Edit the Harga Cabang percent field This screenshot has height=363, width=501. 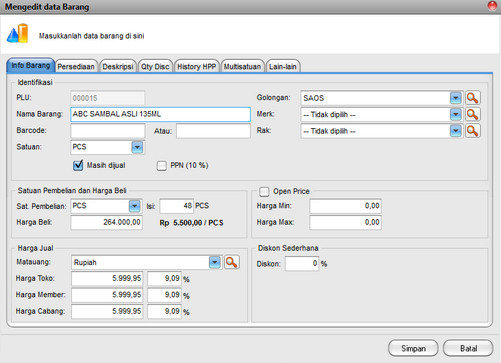coord(164,311)
